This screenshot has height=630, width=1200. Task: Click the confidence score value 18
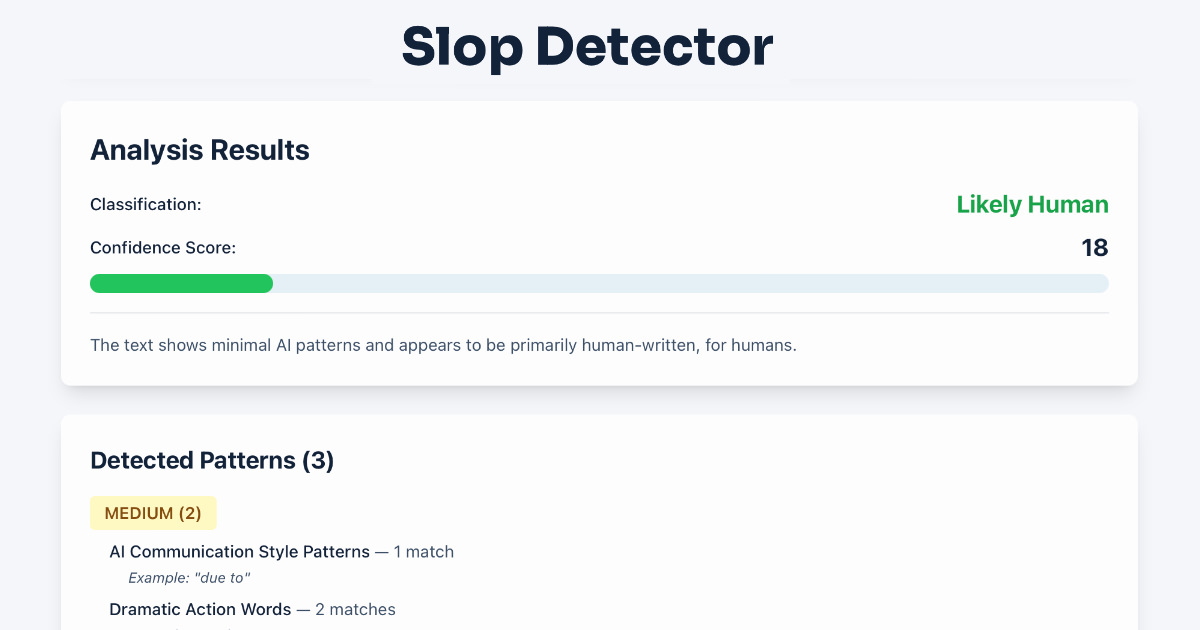click(1096, 247)
